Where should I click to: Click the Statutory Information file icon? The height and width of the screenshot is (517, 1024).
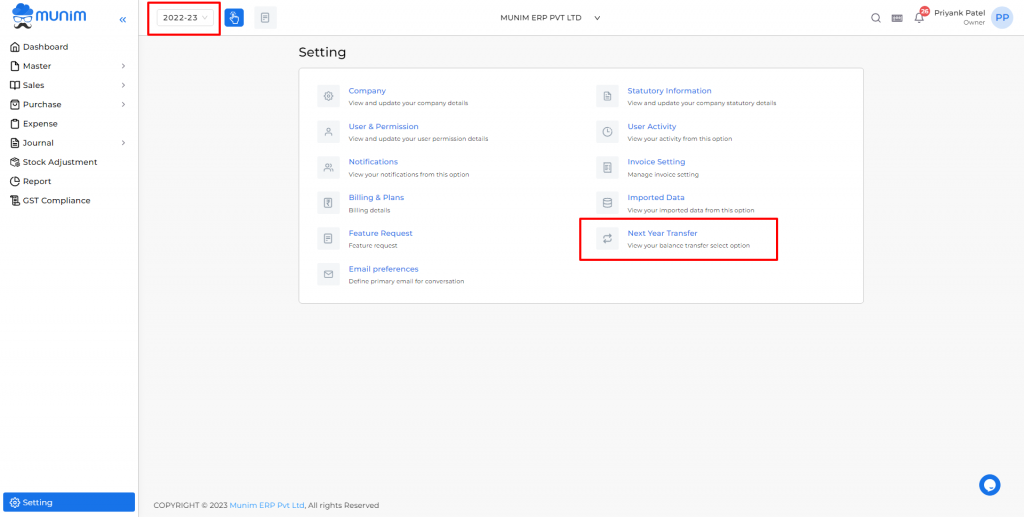(x=607, y=96)
